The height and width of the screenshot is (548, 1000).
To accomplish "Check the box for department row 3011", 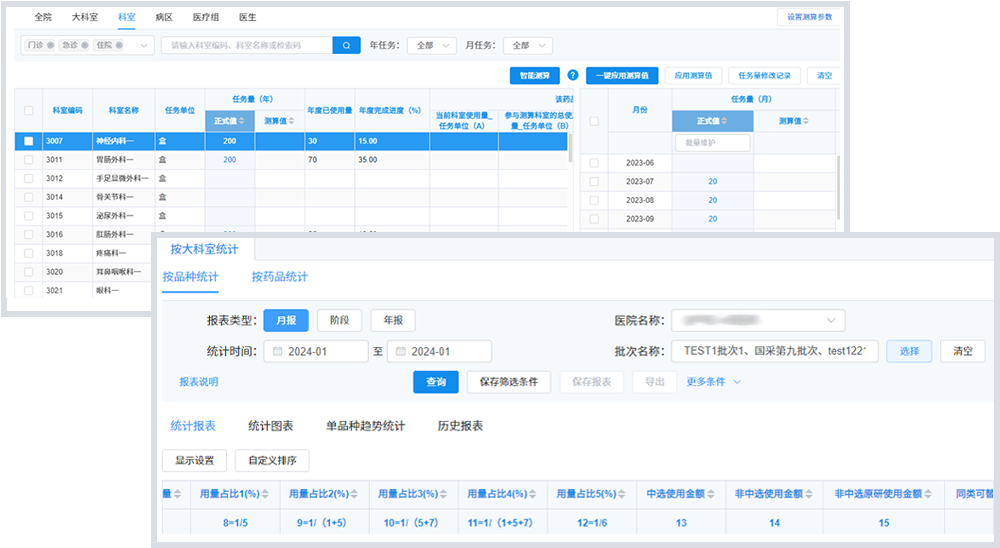I will (x=28, y=160).
